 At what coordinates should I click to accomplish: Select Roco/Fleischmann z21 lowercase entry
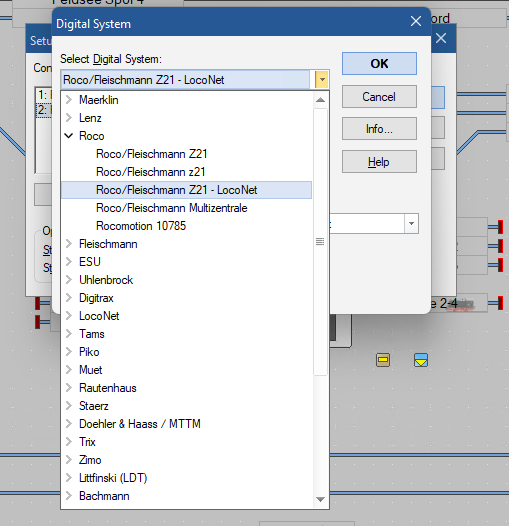click(151, 172)
